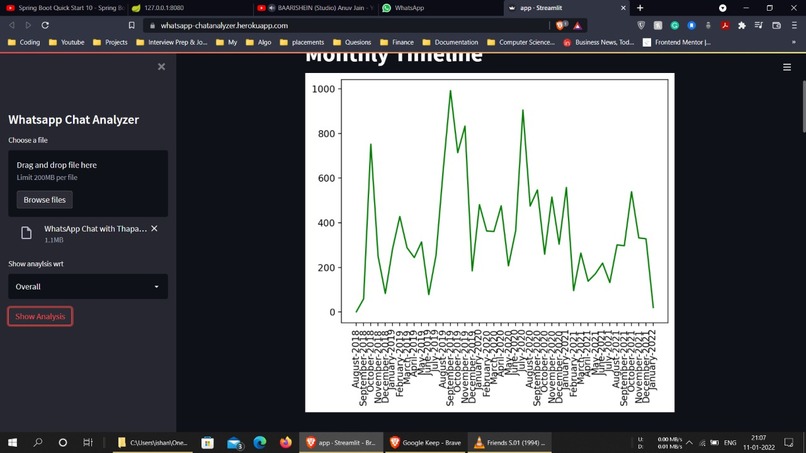Open the Coding bookmarks folder
The image size is (806, 453).
pos(24,42)
